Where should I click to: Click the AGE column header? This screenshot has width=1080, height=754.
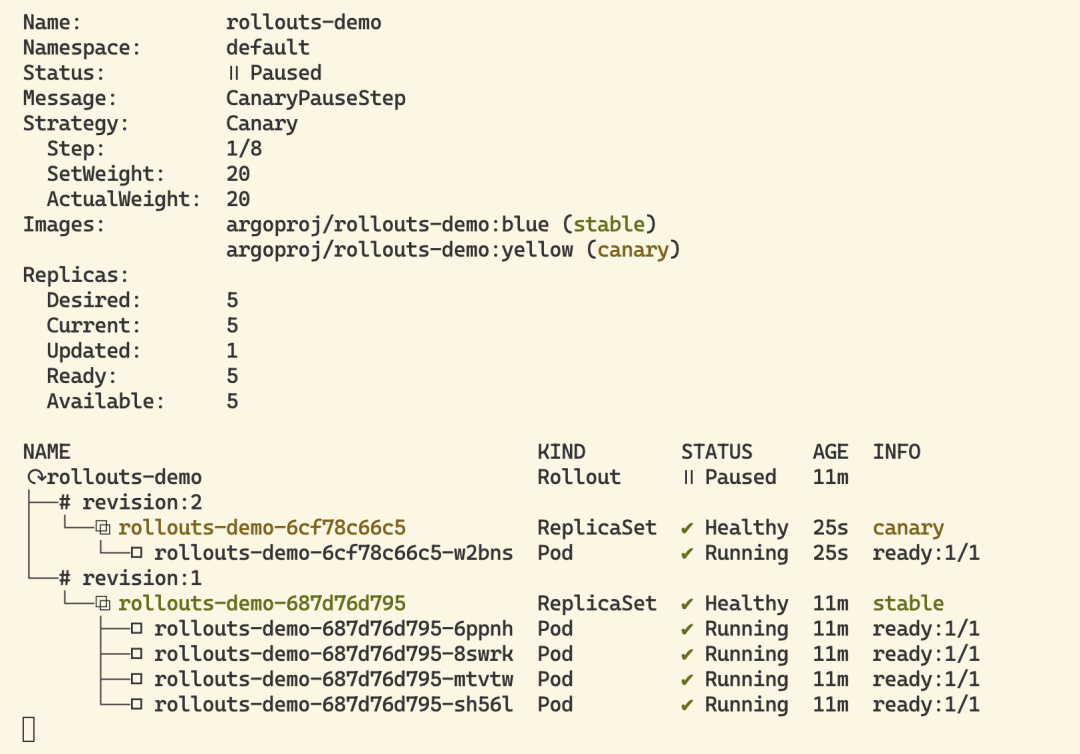coord(831,452)
